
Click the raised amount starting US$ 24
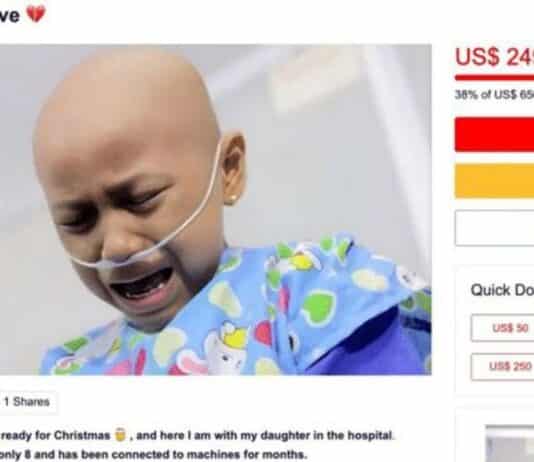[x=494, y=57]
